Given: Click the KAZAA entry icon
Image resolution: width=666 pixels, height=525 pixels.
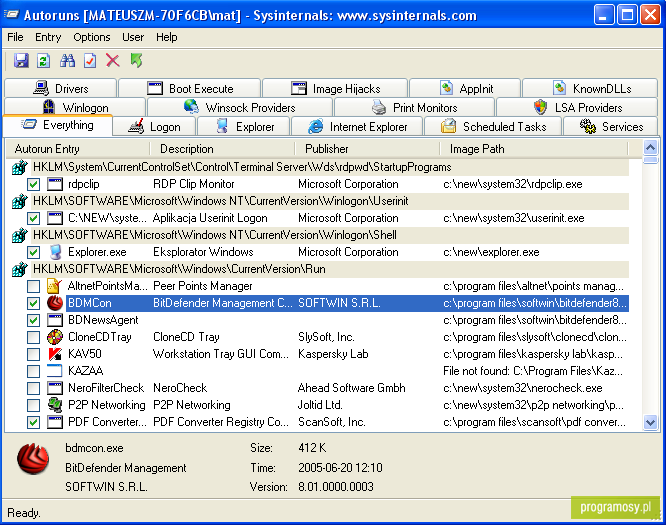Looking at the screenshot, I should click(x=55, y=371).
